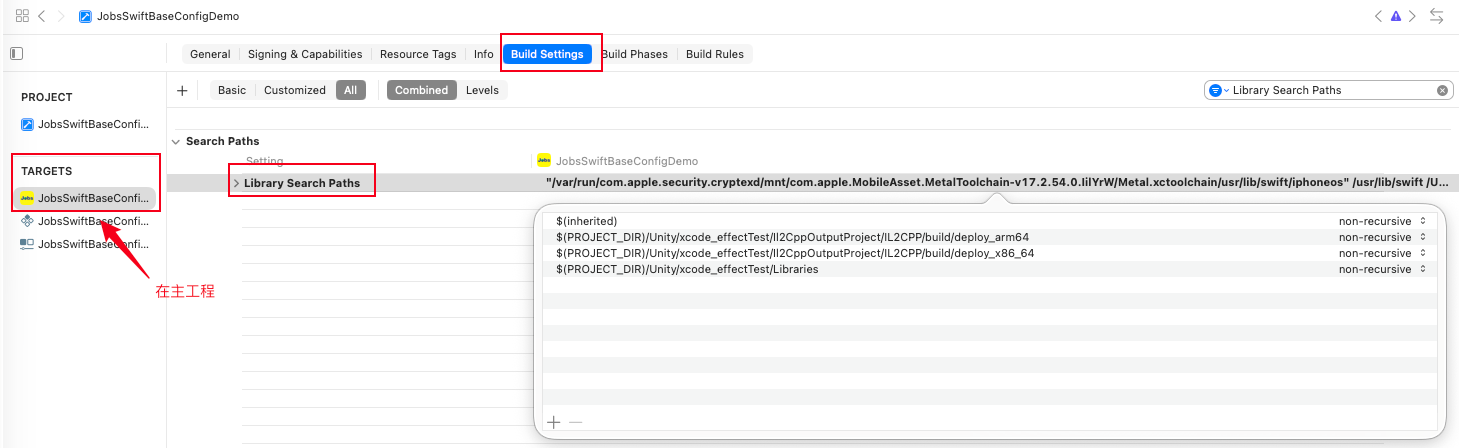Switch to Levels view

pyautogui.click(x=483, y=90)
